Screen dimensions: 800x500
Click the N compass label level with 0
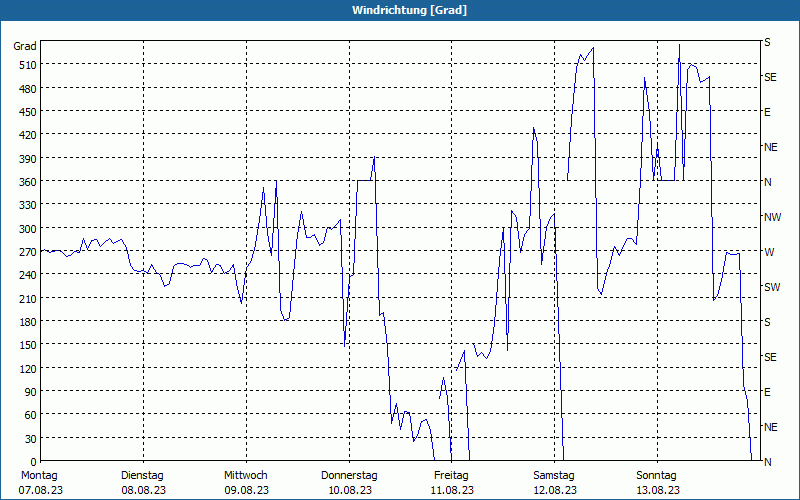tap(767, 462)
